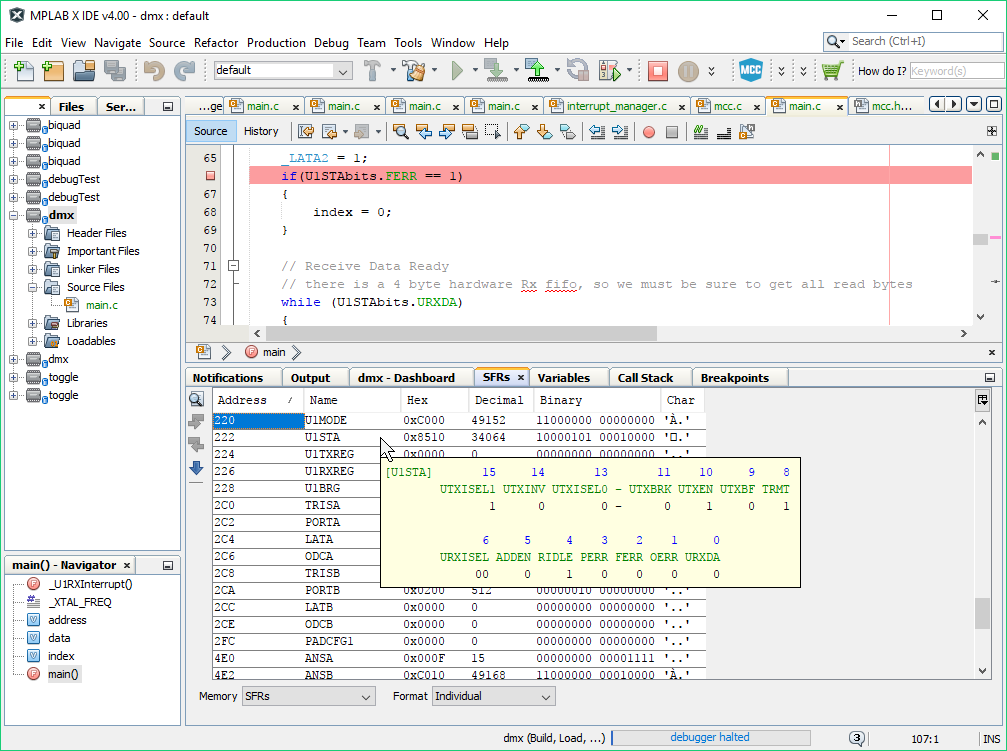
Task: Click the SFR search magnifier icon
Action: pos(196,400)
